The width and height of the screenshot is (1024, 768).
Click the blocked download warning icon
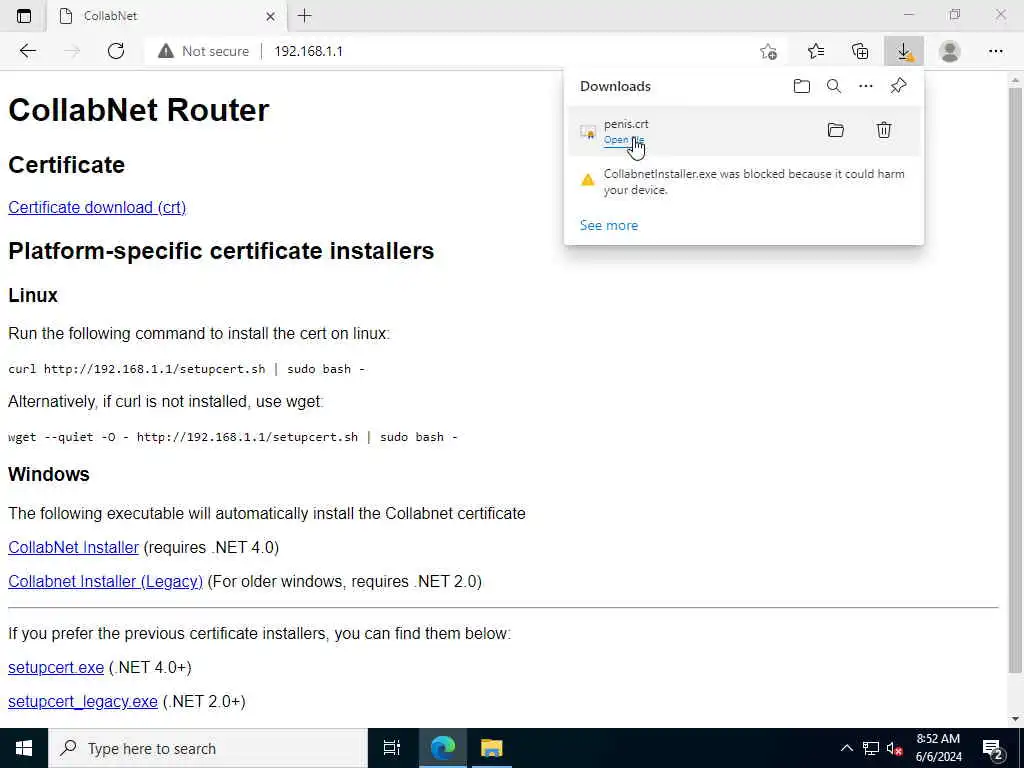(588, 180)
